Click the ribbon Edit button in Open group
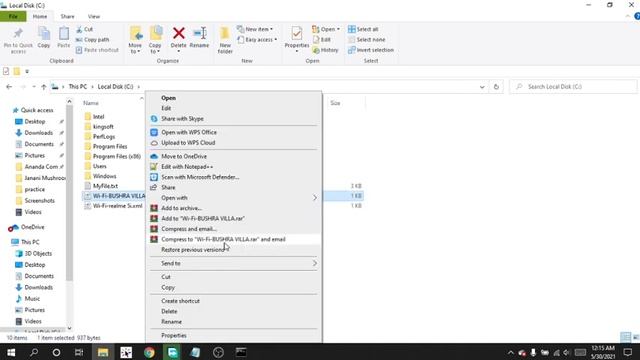The width and height of the screenshot is (640, 360). tap(322, 40)
